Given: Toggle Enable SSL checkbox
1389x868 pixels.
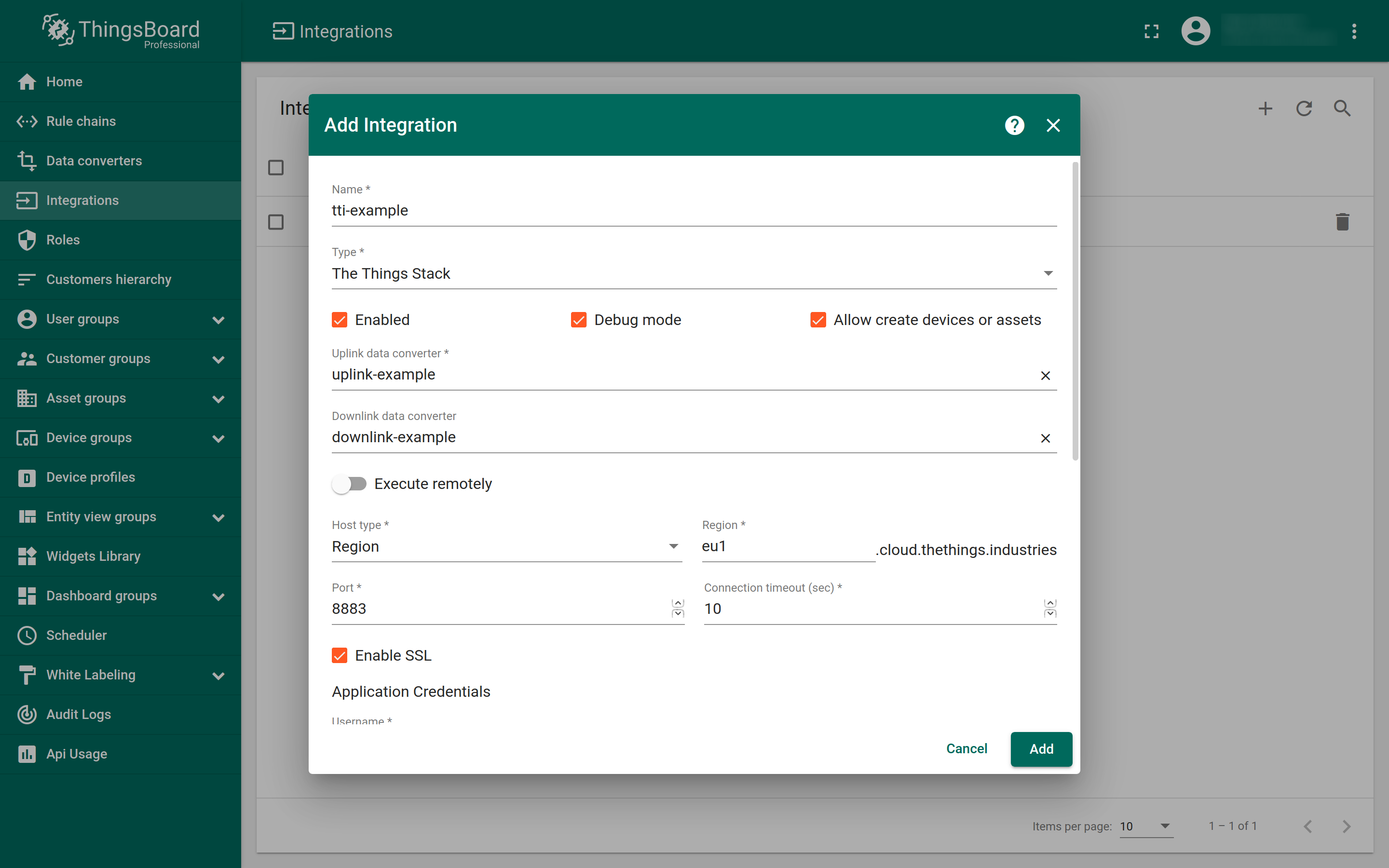Looking at the screenshot, I should click(341, 655).
